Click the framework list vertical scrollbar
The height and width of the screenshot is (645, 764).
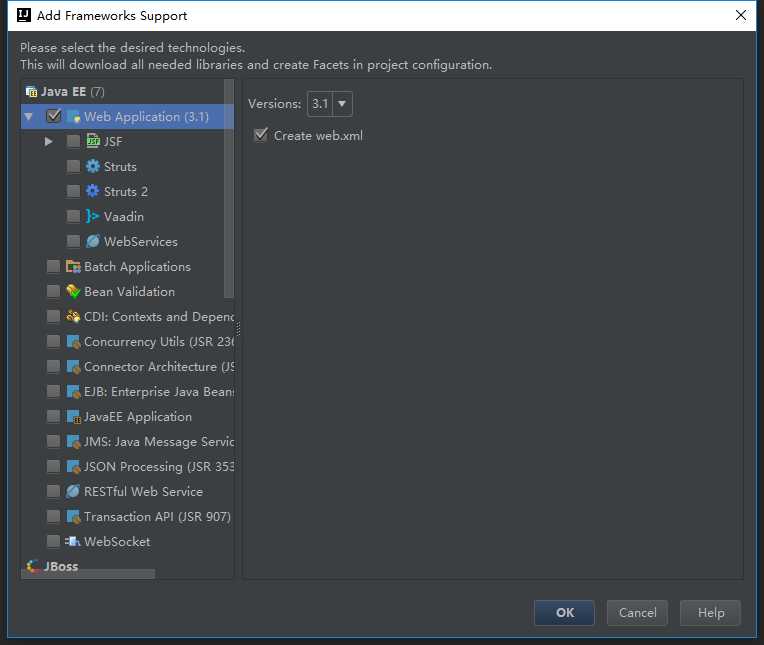click(x=229, y=189)
